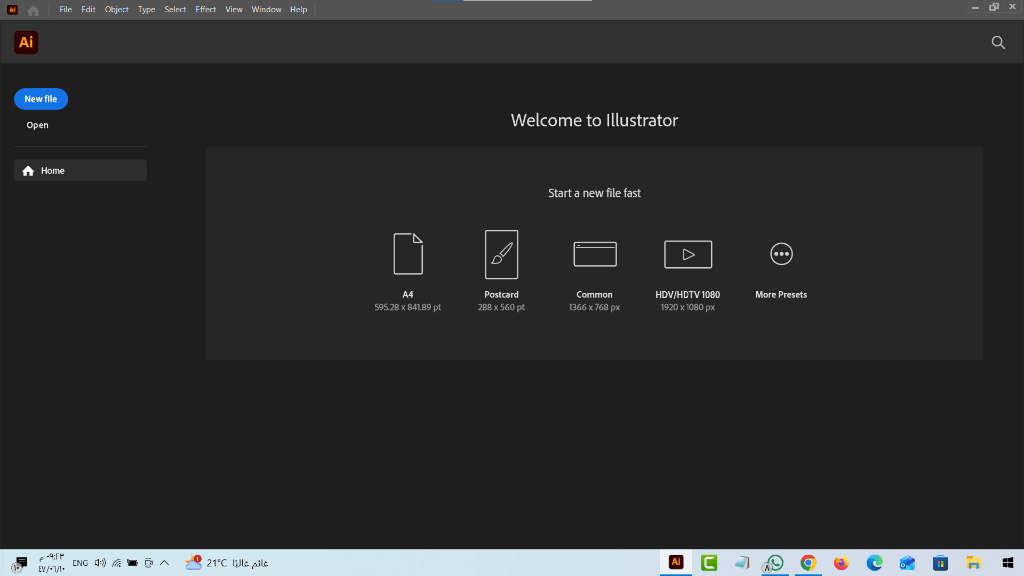The image size is (1024, 576).
Task: Open the Effect menu
Action: (206, 10)
